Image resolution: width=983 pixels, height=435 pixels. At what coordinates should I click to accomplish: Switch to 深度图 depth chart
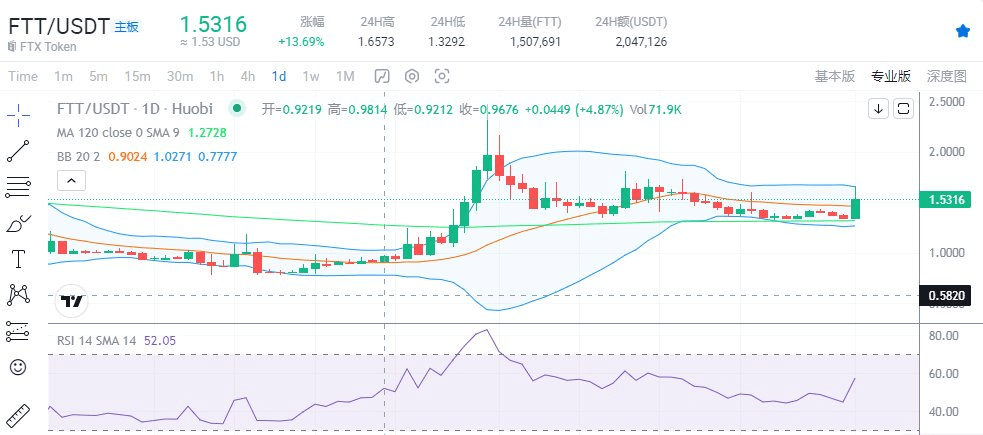coord(947,76)
